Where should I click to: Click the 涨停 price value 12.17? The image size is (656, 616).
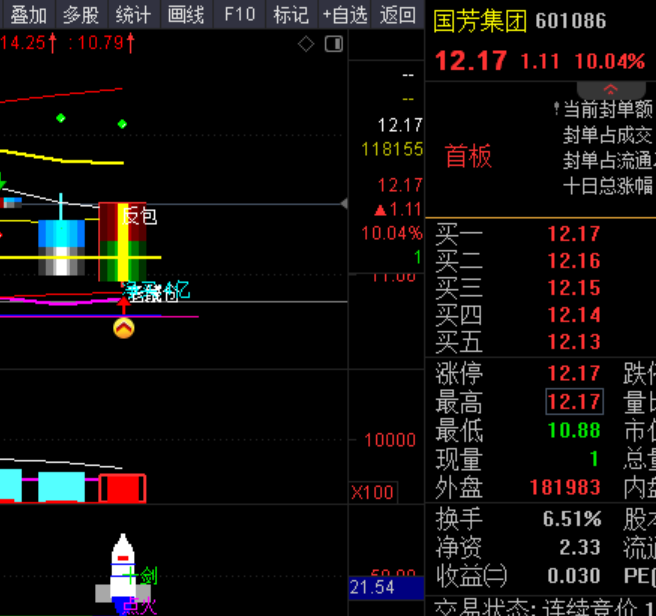(x=574, y=373)
